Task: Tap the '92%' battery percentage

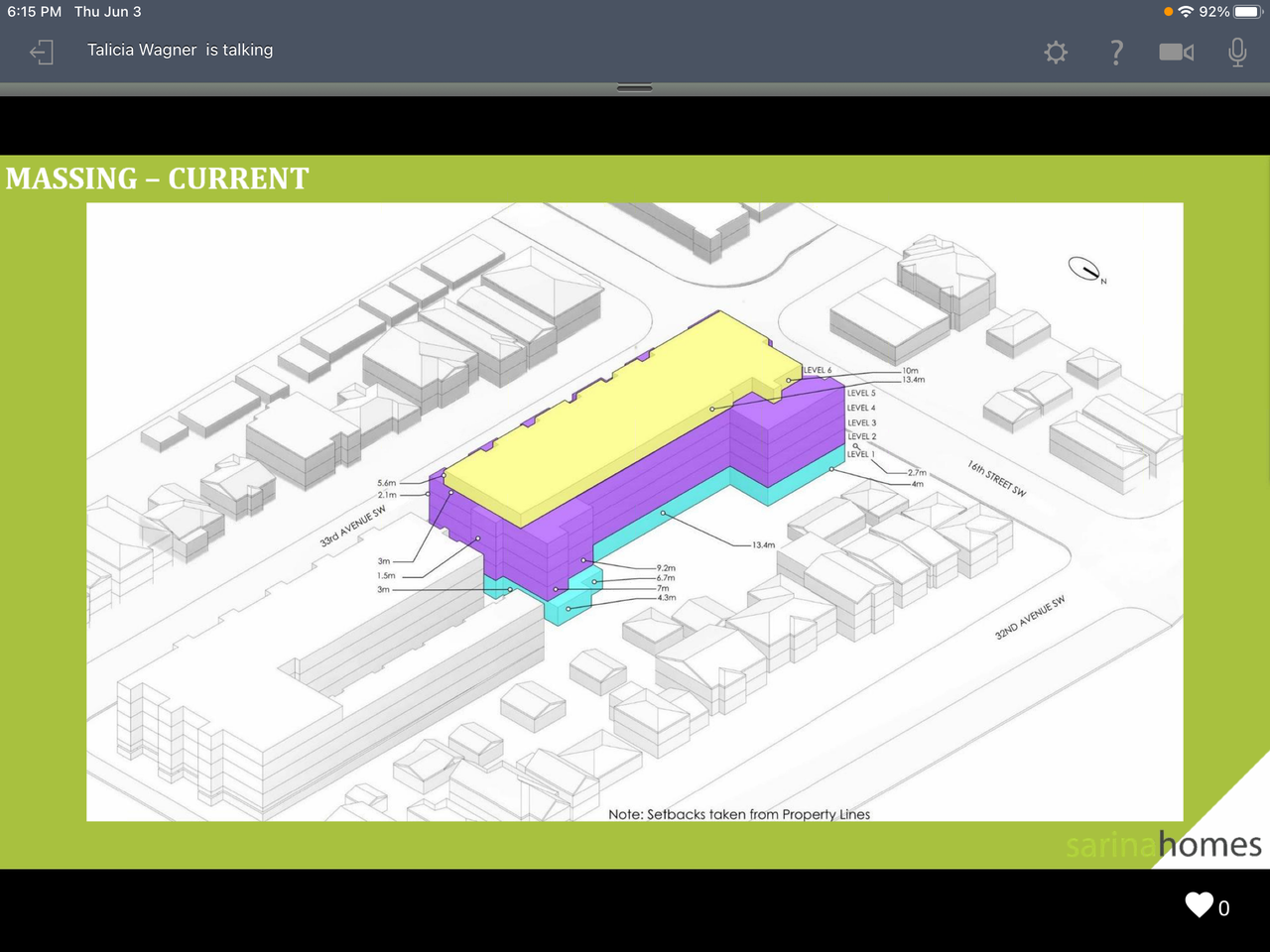Action: click(x=1214, y=12)
